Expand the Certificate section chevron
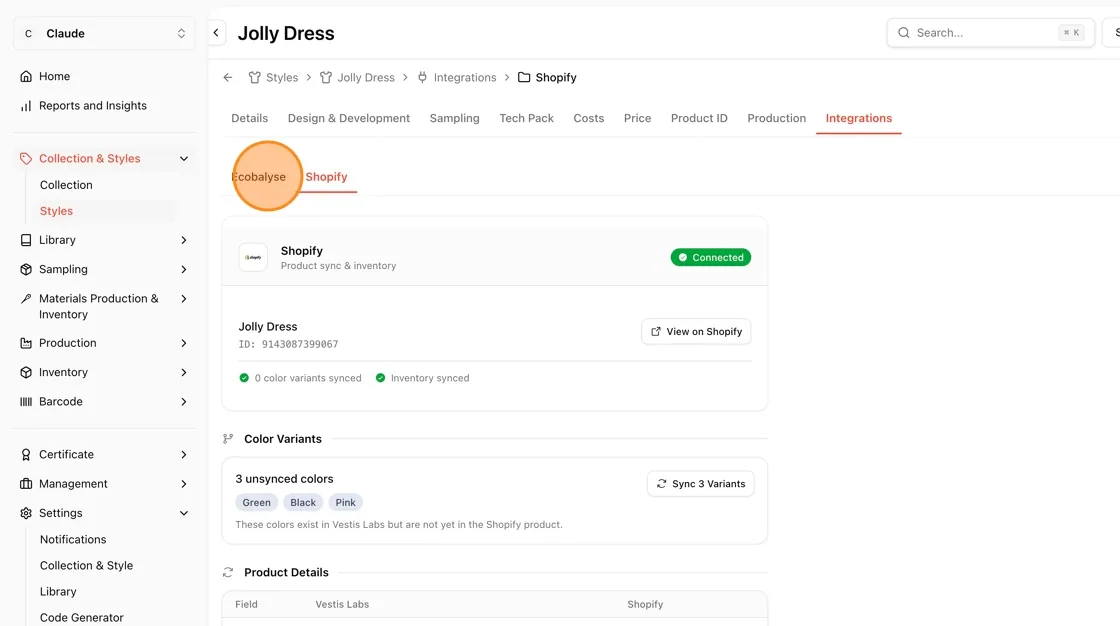Image resolution: width=1120 pixels, height=626 pixels. pos(184,454)
